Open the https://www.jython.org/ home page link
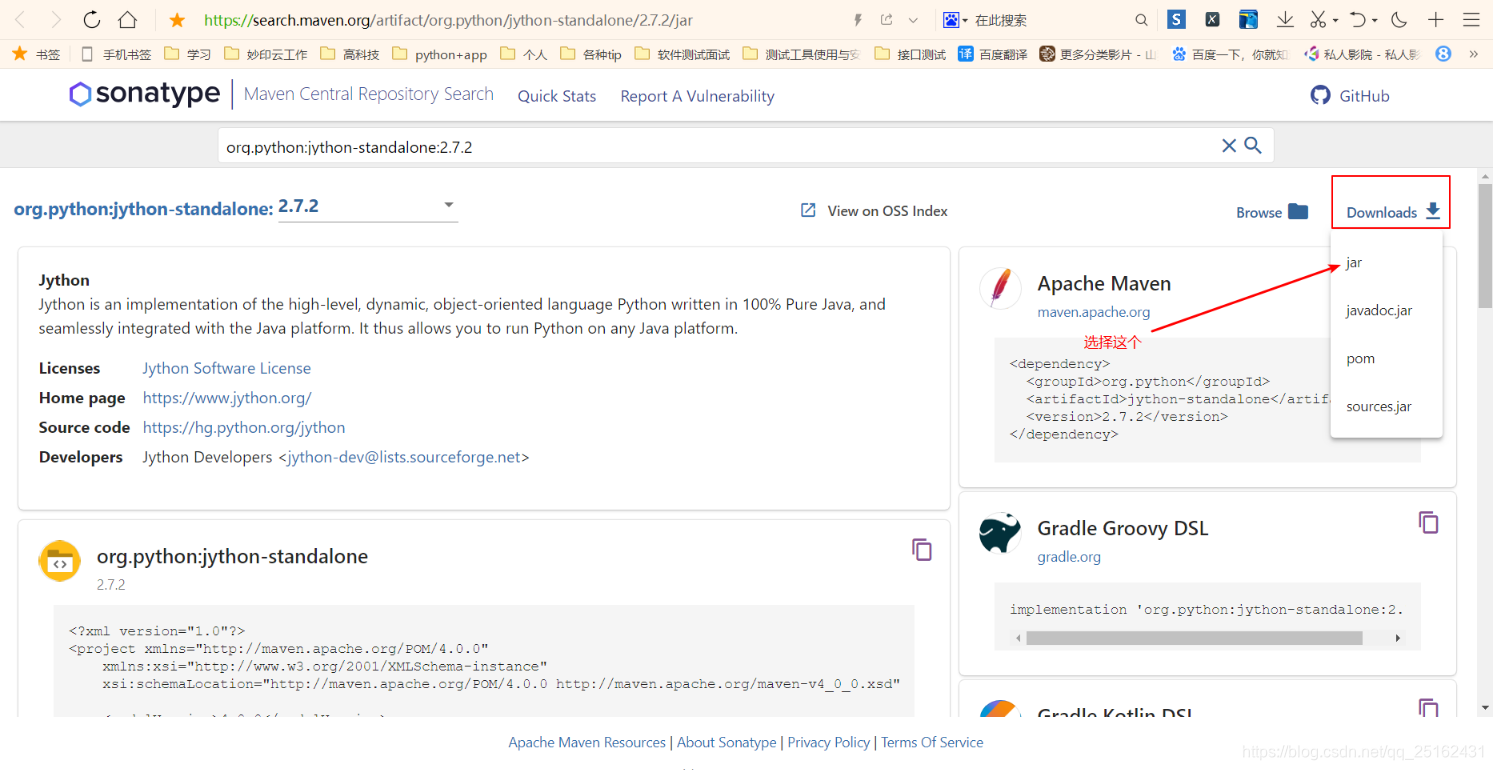 [x=227, y=397]
